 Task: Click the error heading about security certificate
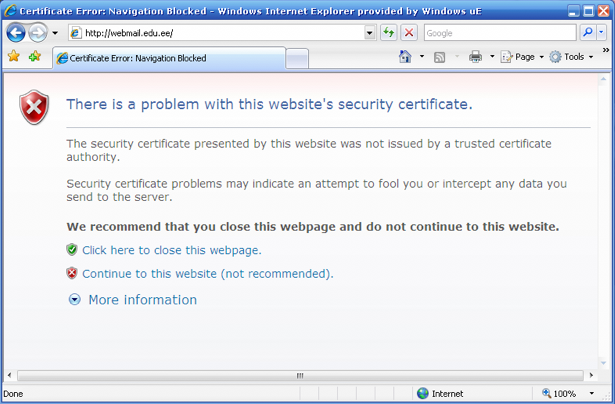269,104
